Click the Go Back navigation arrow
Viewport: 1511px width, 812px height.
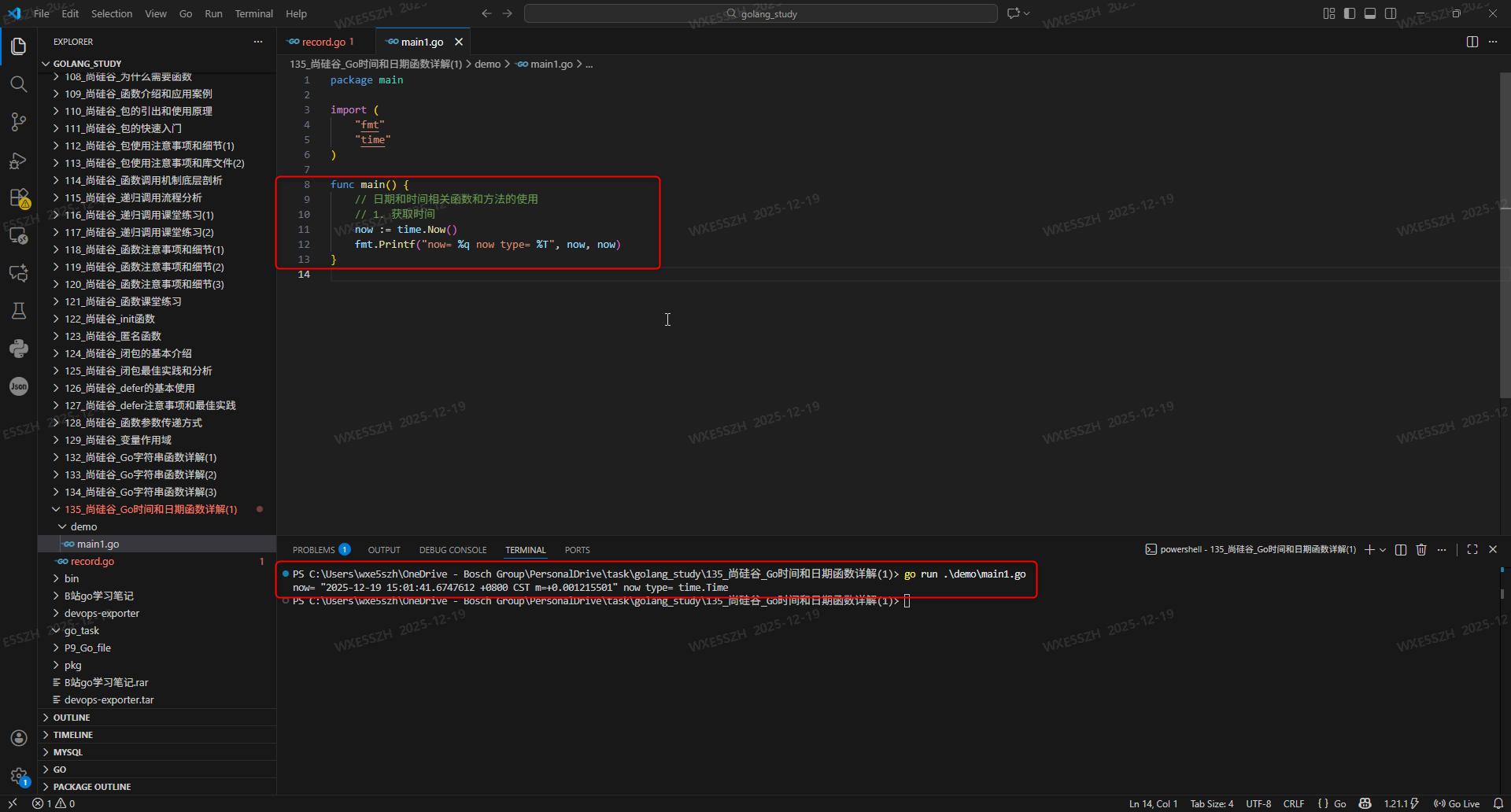click(486, 13)
